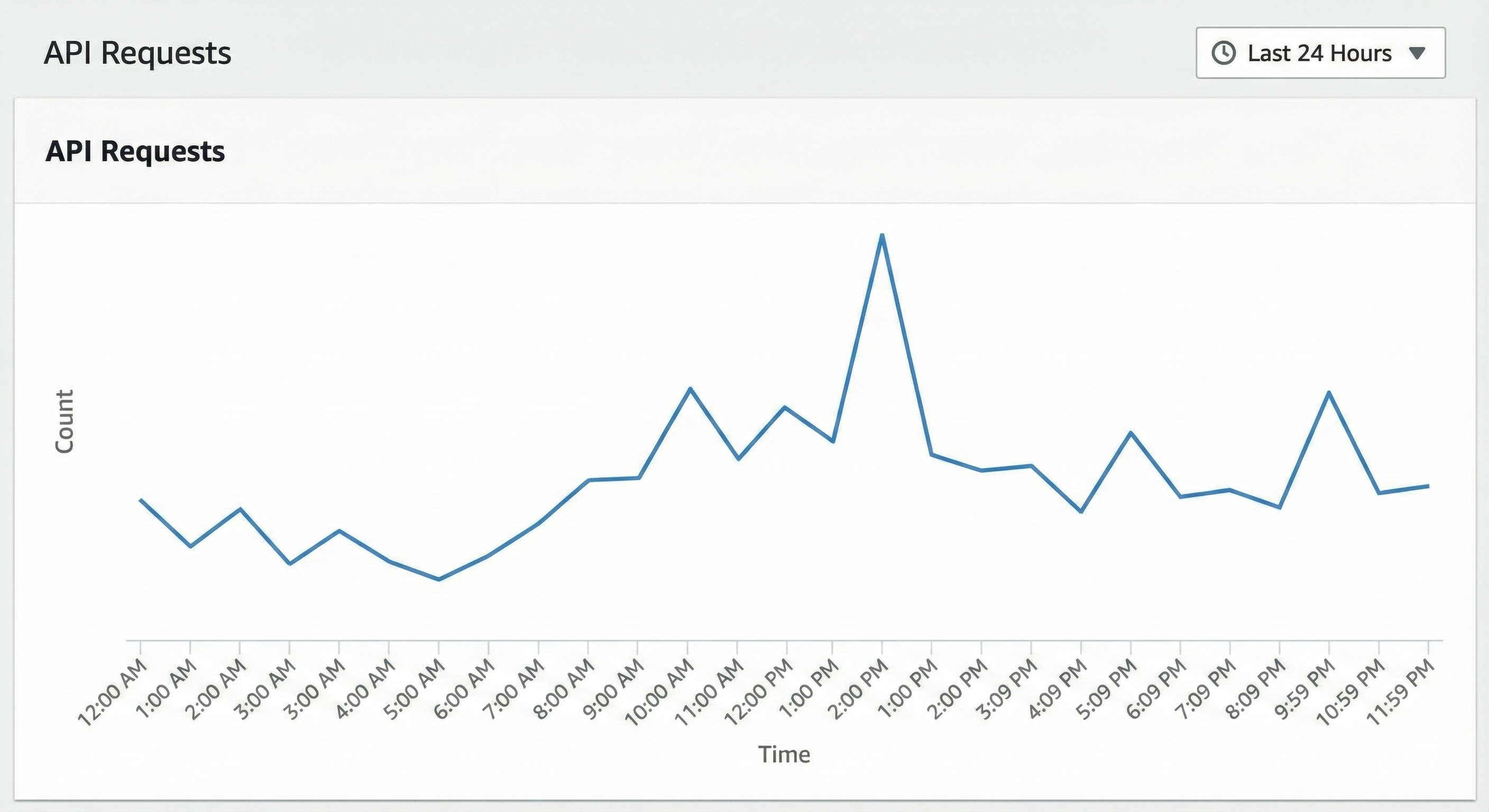The height and width of the screenshot is (812, 1489).
Task: Click the Time x-axis title
Action: (x=784, y=754)
